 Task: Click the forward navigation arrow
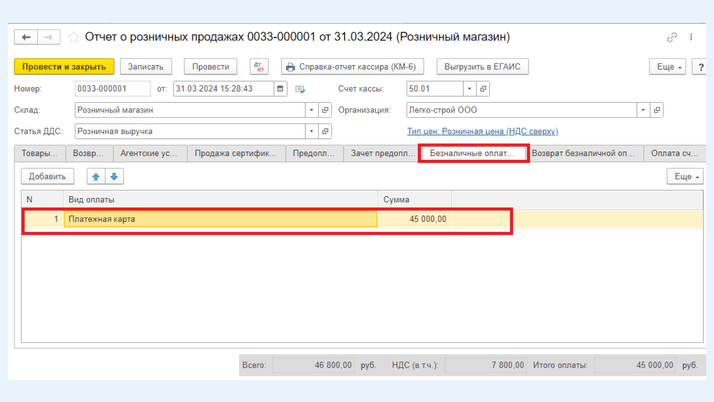pyautogui.click(x=48, y=37)
